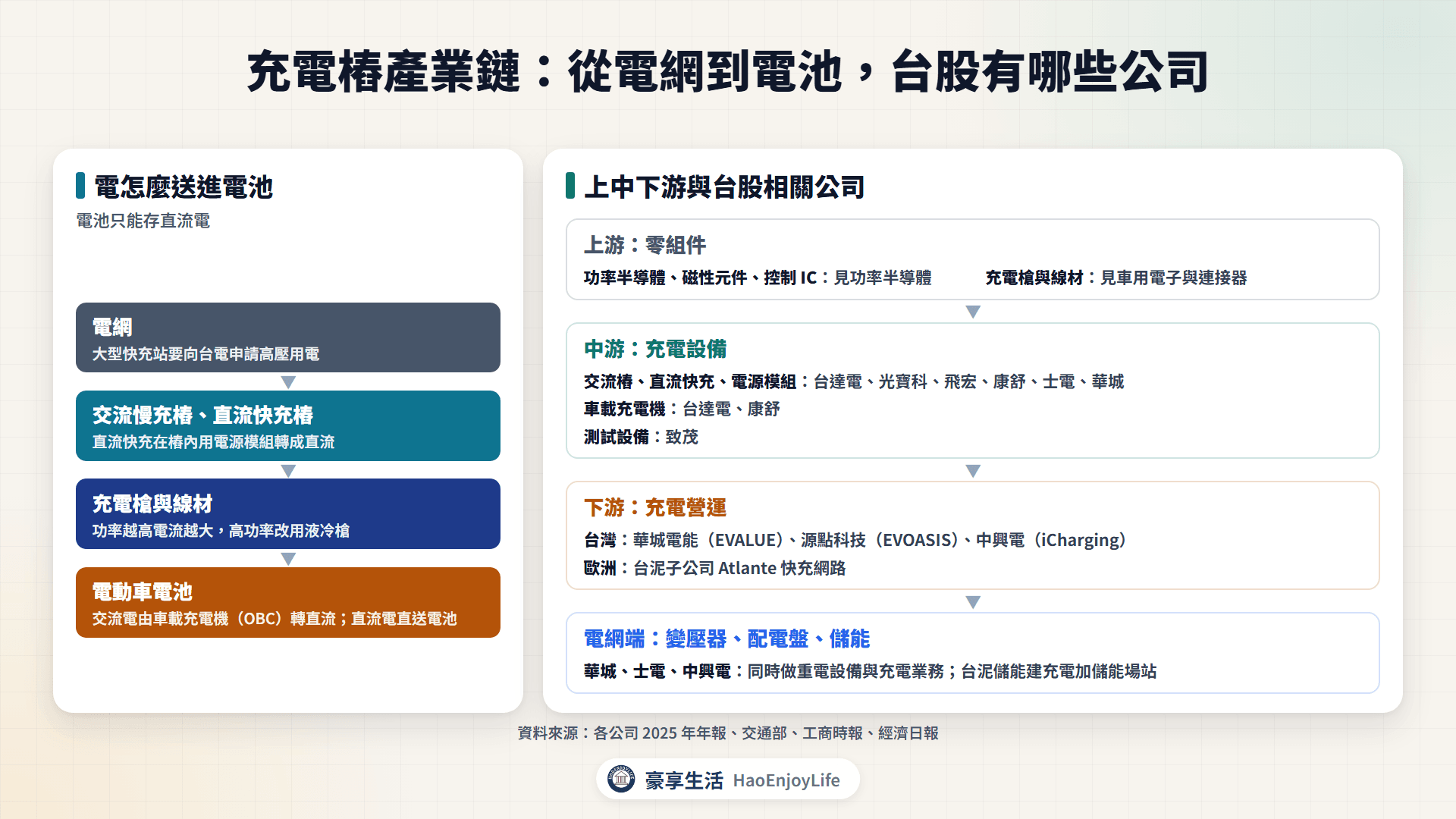The height and width of the screenshot is (819, 1456).
Task: Click the arrow below the 電網 card
Action: point(288,381)
